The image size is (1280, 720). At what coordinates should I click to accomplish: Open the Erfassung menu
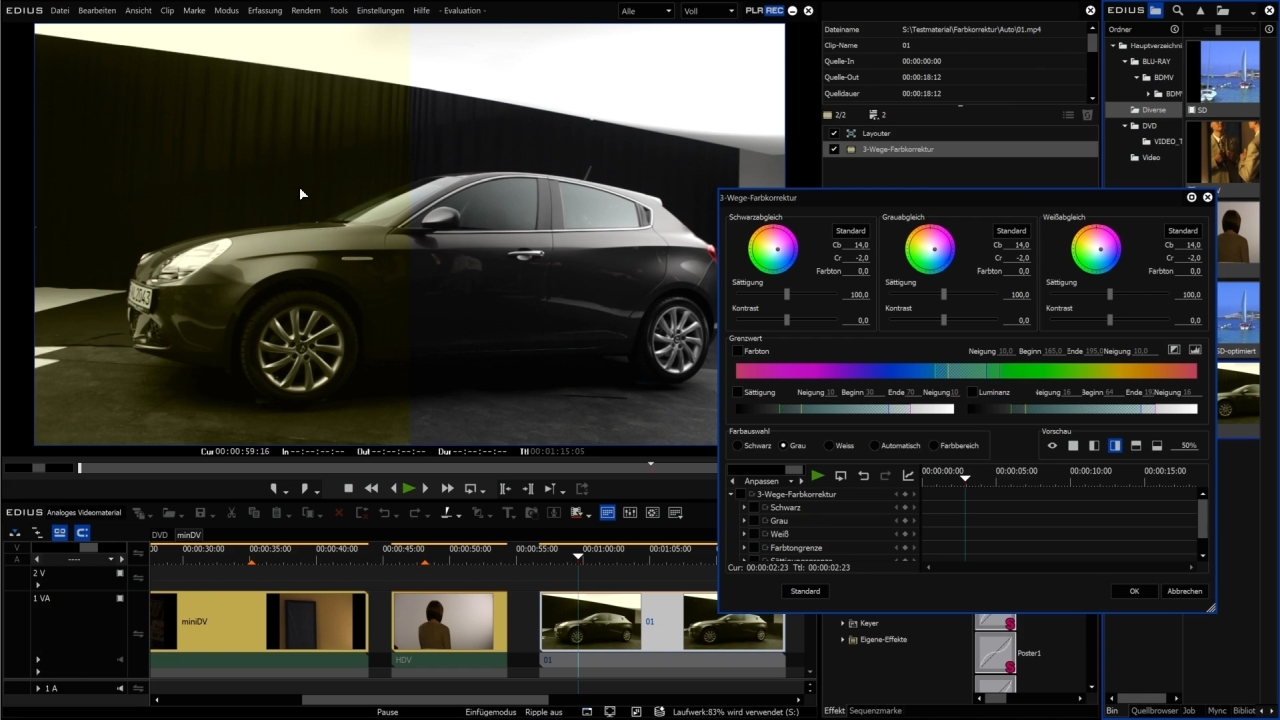pyautogui.click(x=265, y=11)
